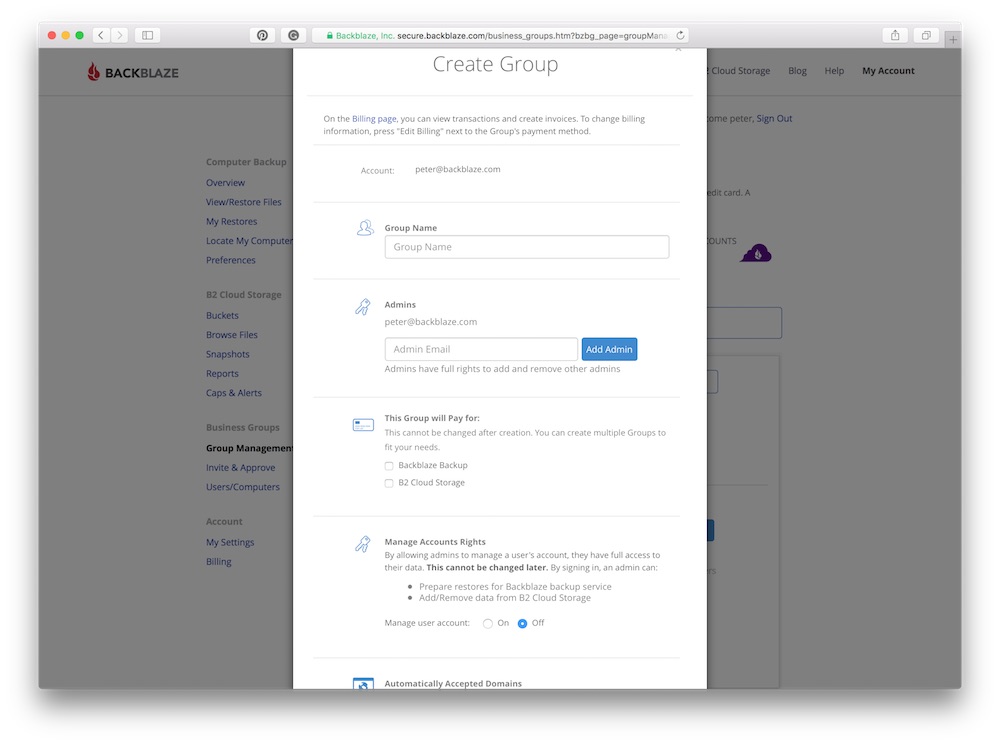This screenshot has width=1000, height=744.
Task: Click the Automatically Accepted Domains icon
Action: click(363, 683)
